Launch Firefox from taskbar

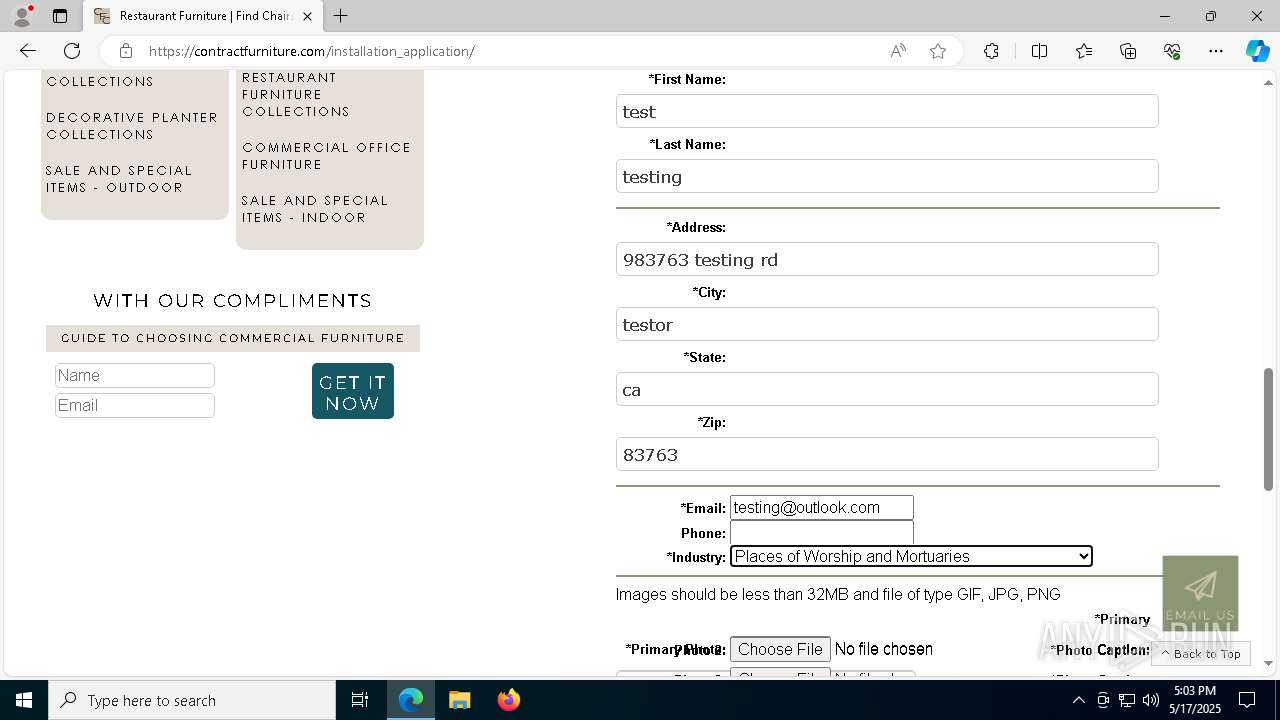(508, 700)
